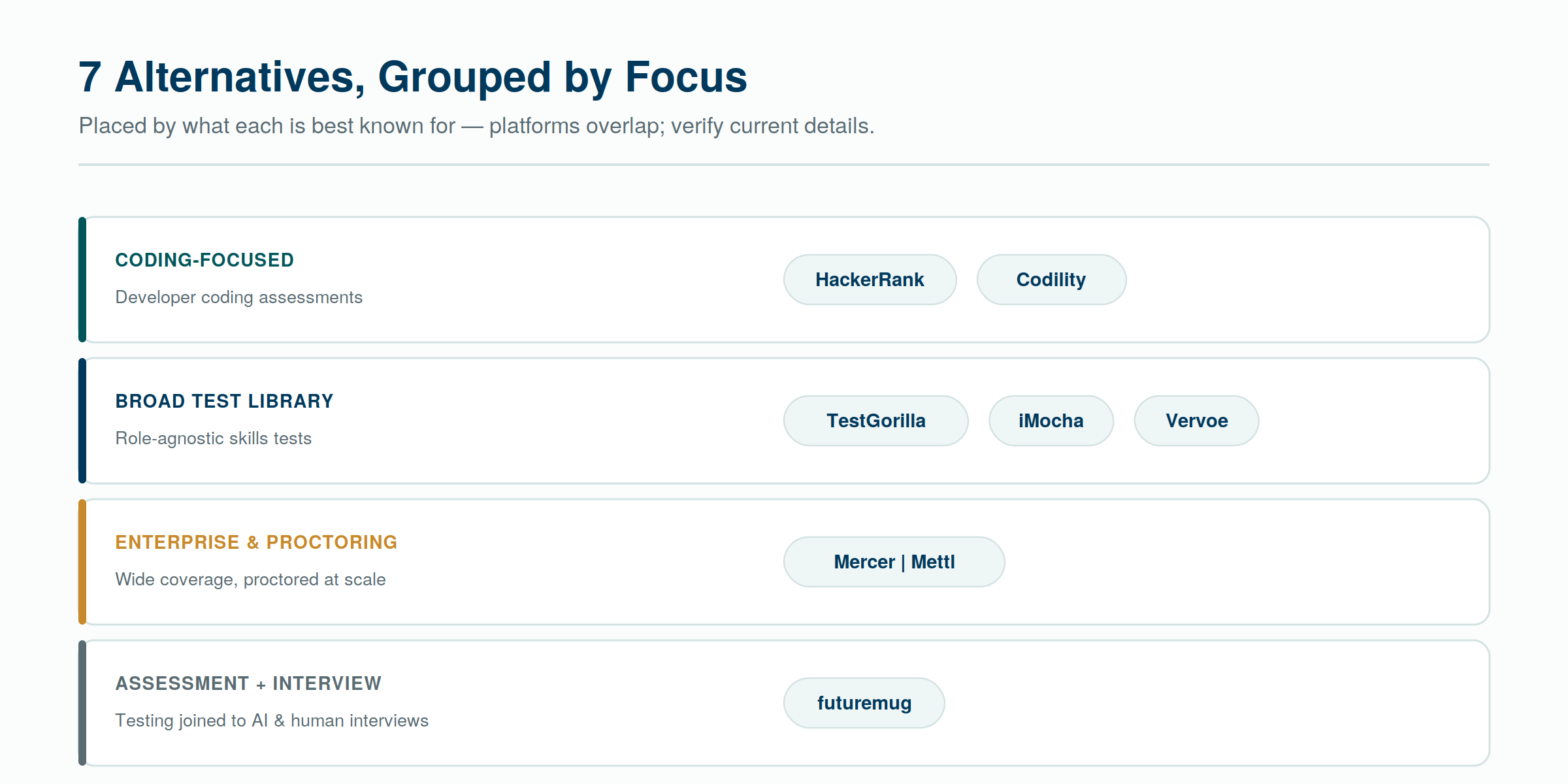Screen dimensions: 1568x784
Task: Click 'Developer coding assessments' description
Action: tap(238, 297)
